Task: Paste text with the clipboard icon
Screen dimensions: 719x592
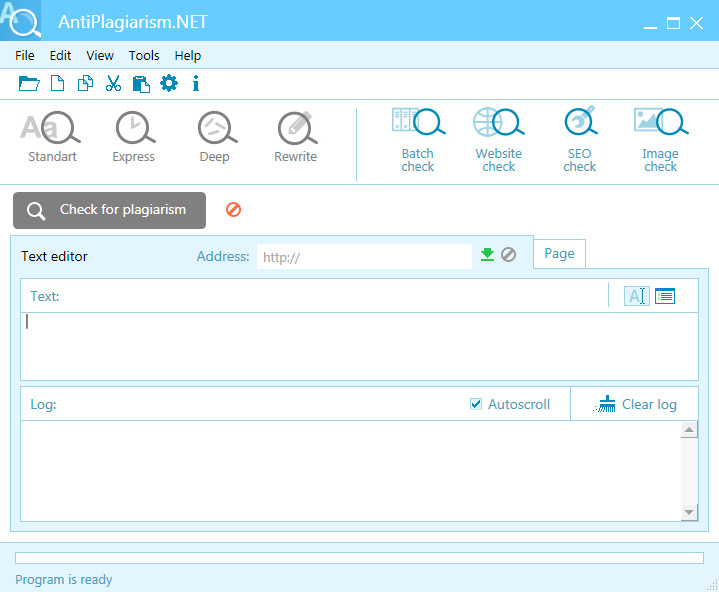Action: click(141, 84)
